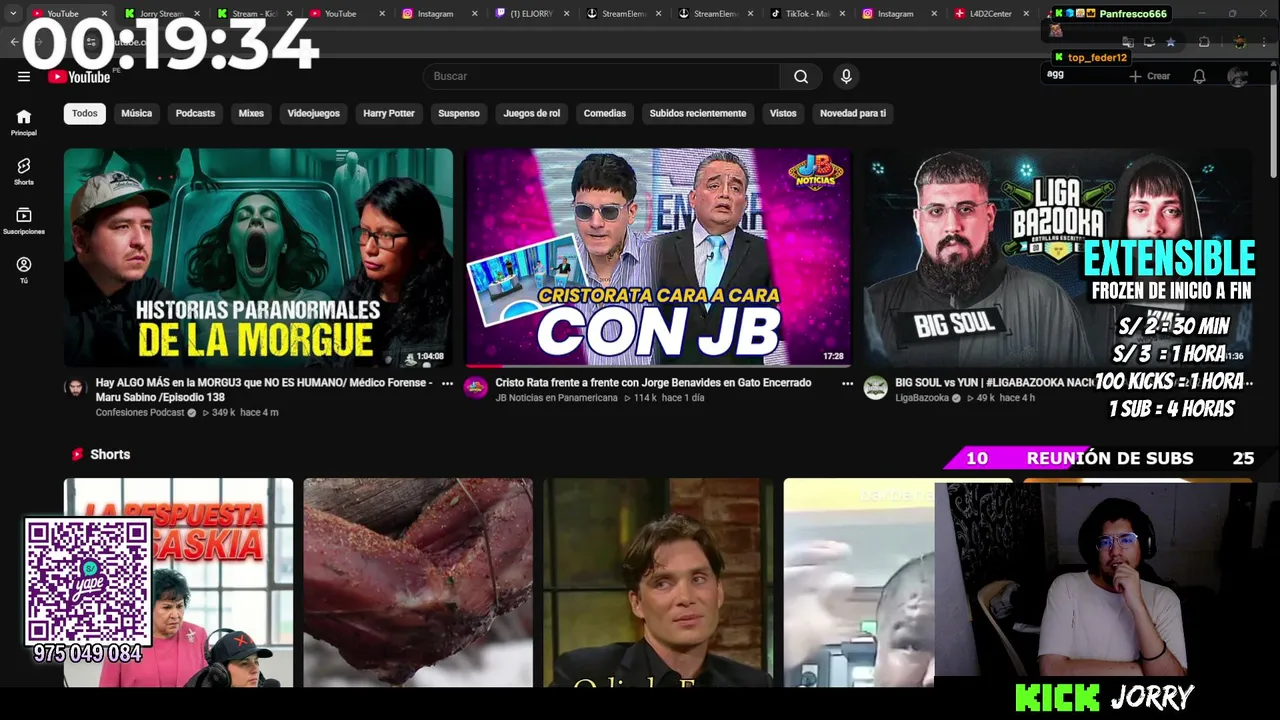This screenshot has height=720, width=1280.
Task: Open the YouTube account avatar menu
Action: (1238, 76)
